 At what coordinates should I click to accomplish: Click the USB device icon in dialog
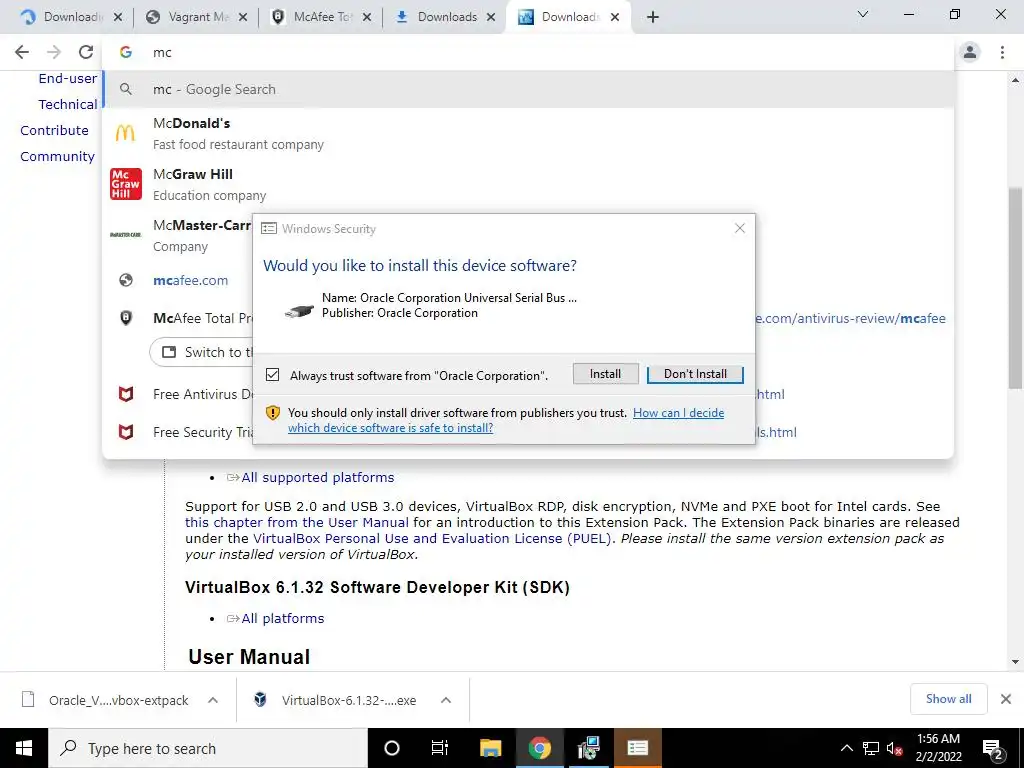click(299, 311)
